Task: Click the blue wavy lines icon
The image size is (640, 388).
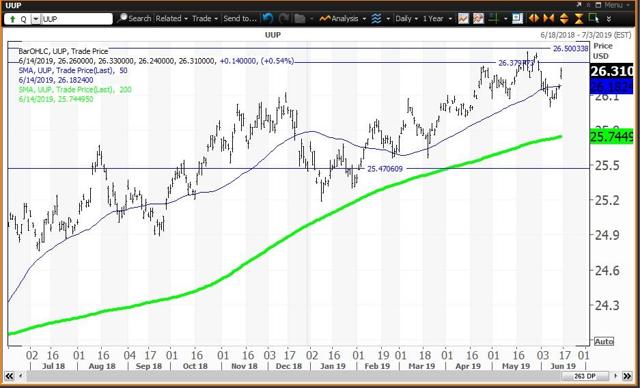Action: tap(376, 19)
